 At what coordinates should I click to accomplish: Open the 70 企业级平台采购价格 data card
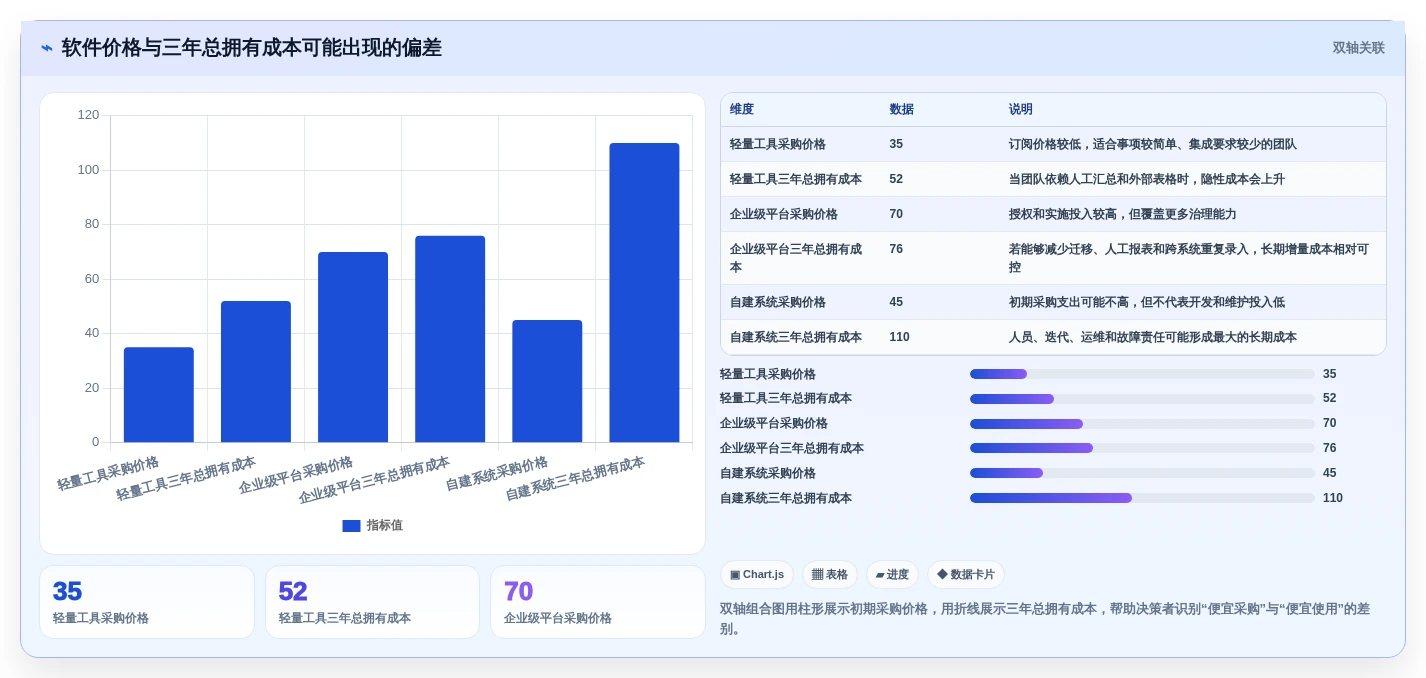(598, 602)
